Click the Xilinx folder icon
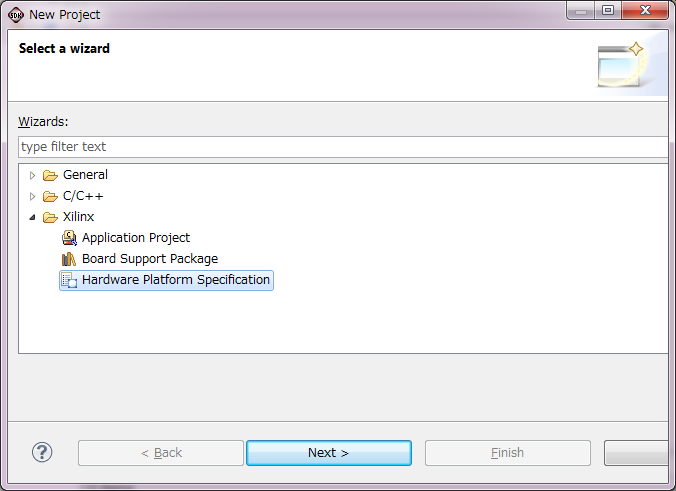676x491 pixels. 50,217
